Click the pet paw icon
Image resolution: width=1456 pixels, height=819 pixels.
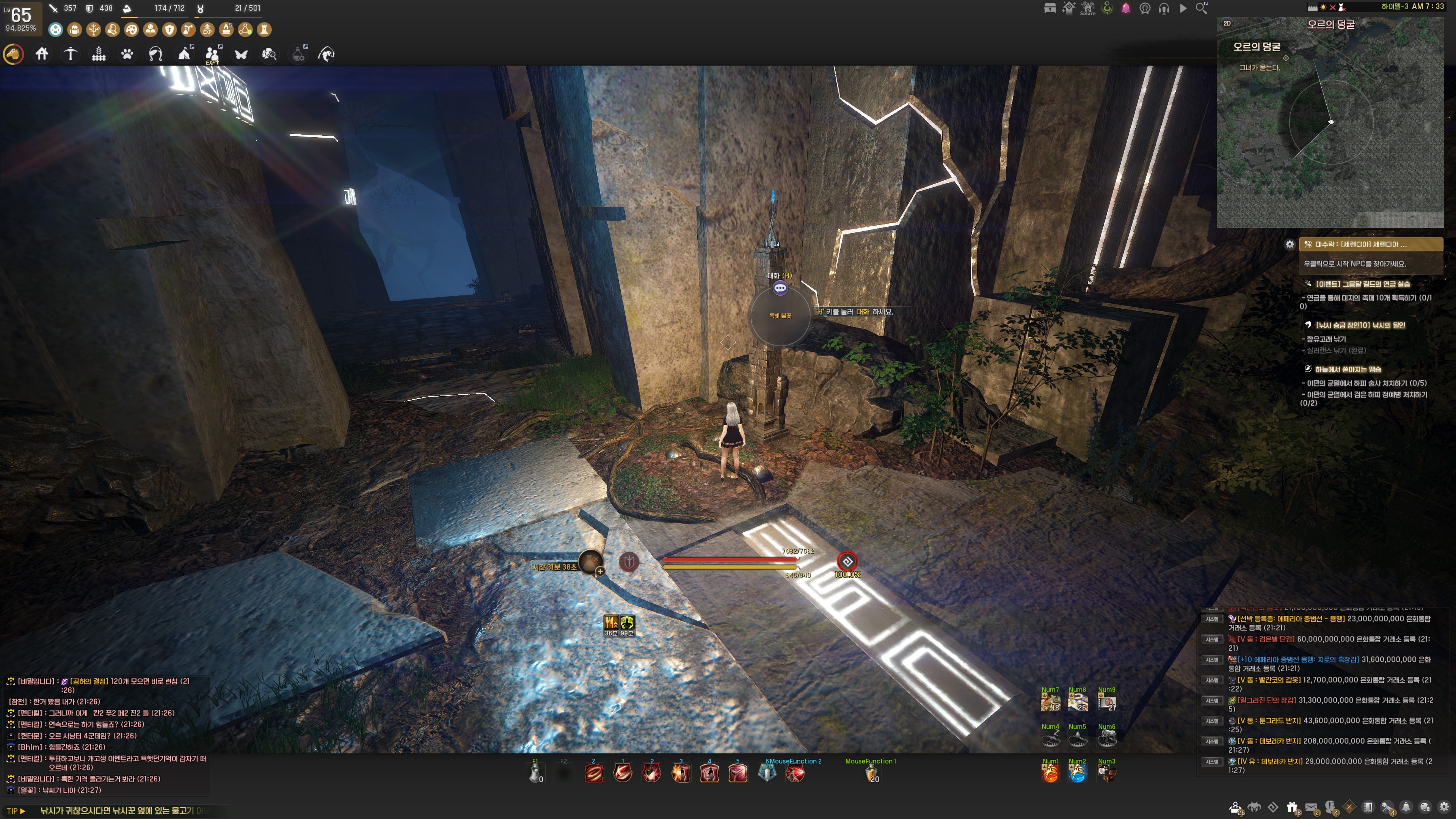127,54
